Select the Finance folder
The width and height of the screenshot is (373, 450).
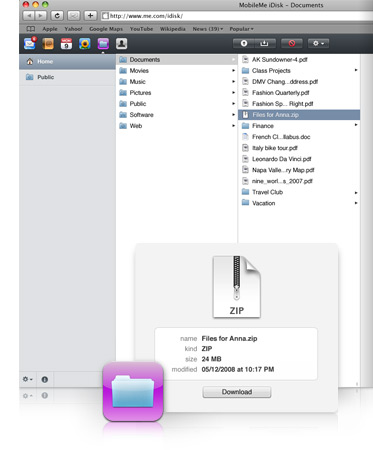tap(299, 126)
